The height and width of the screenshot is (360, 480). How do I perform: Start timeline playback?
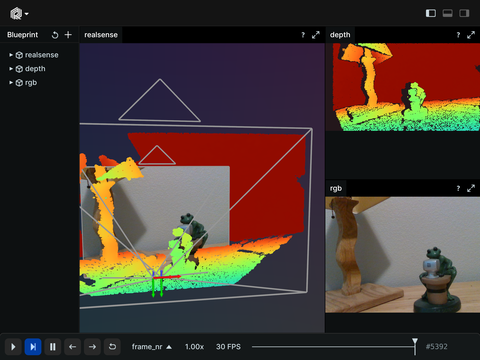[x=13, y=347]
